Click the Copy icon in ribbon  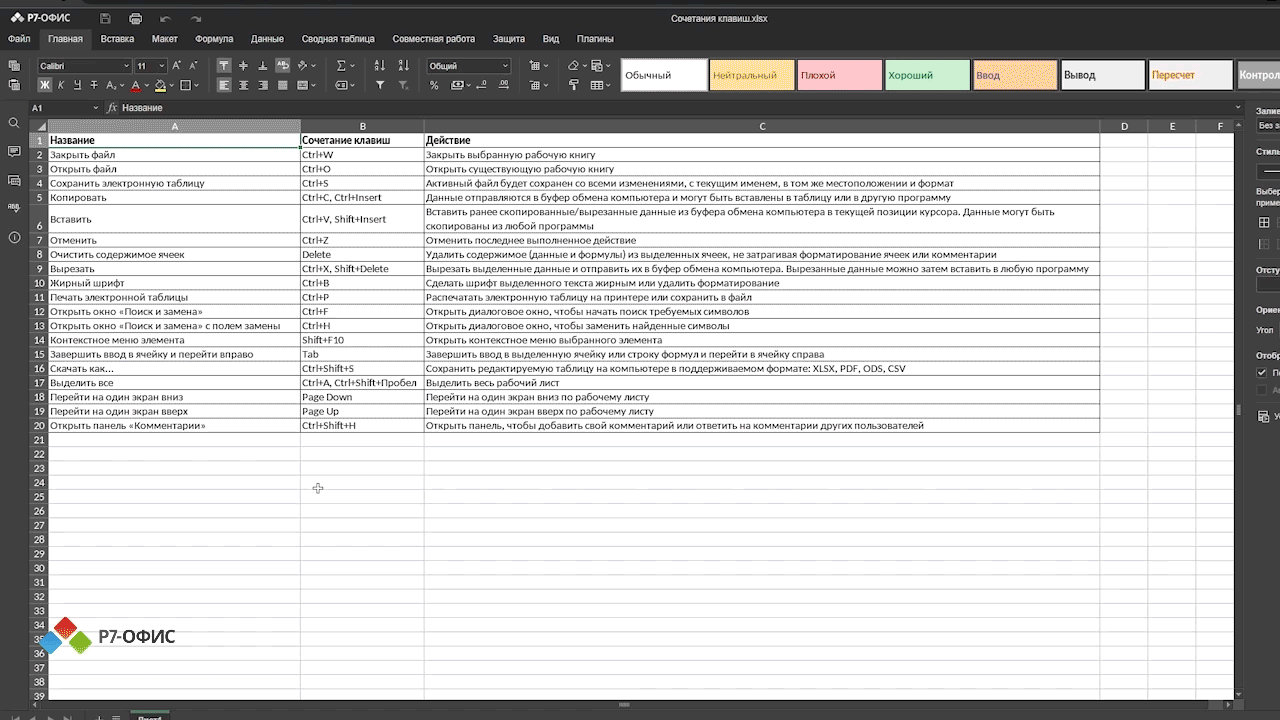coord(14,65)
